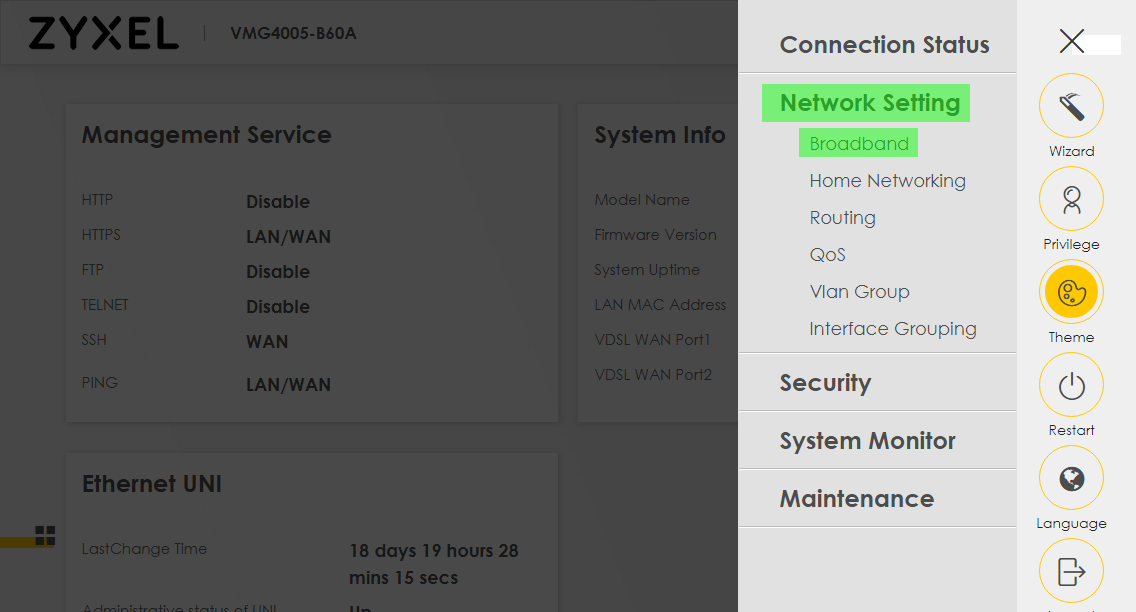Open the Language globe icon
This screenshot has width=1136, height=612.
[x=1071, y=478]
